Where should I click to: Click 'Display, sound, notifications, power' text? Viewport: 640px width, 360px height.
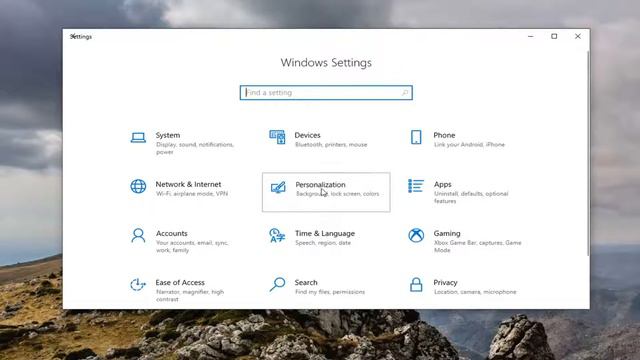coord(195,148)
